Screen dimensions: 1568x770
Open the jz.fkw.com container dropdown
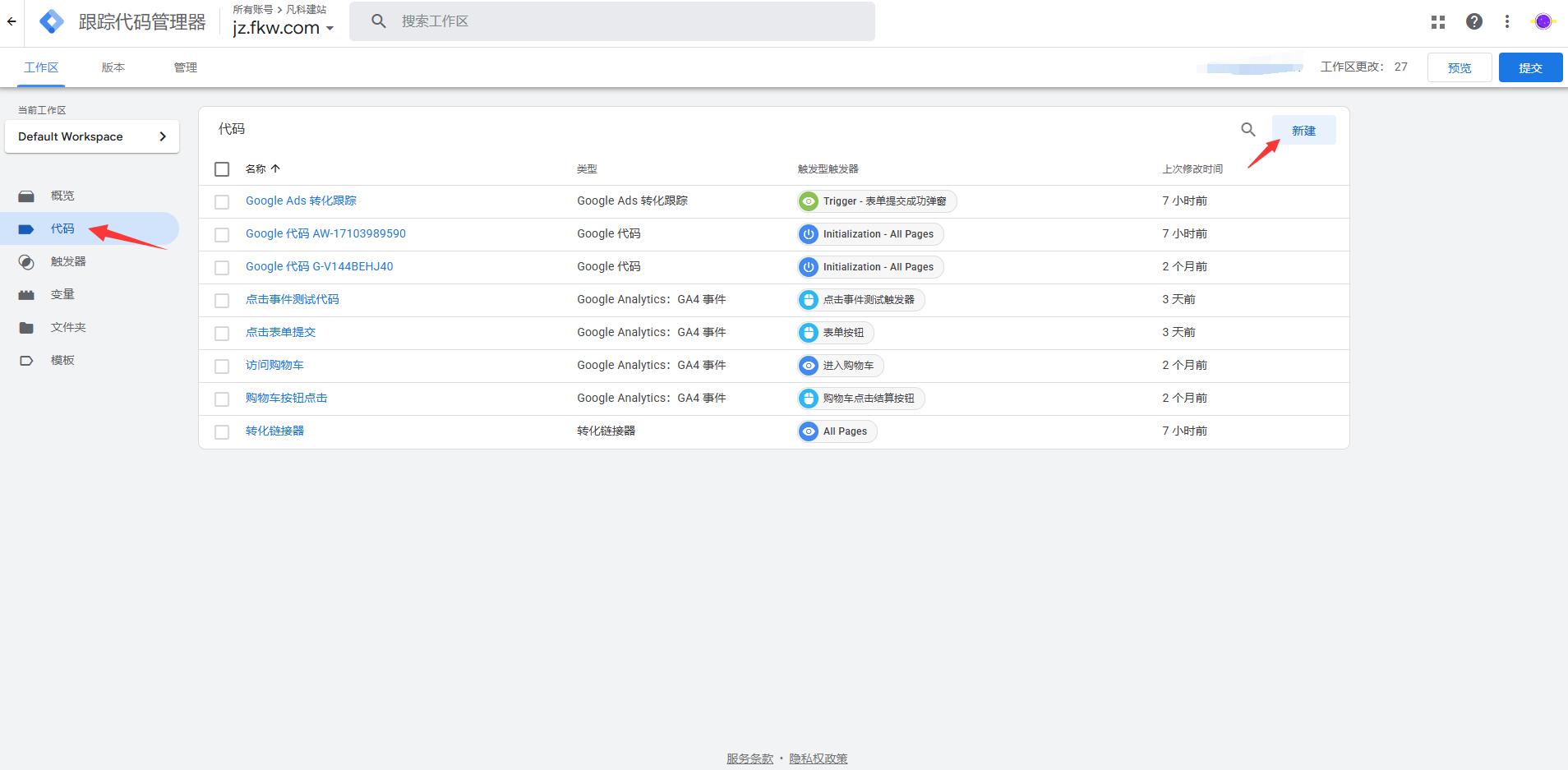284,28
